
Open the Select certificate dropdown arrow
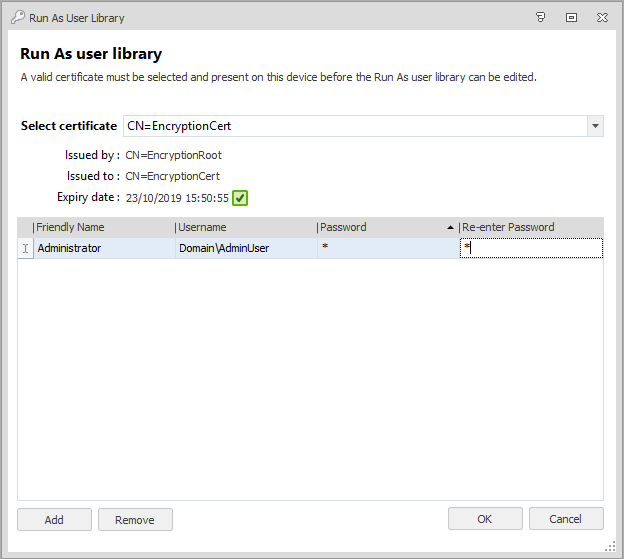click(595, 126)
